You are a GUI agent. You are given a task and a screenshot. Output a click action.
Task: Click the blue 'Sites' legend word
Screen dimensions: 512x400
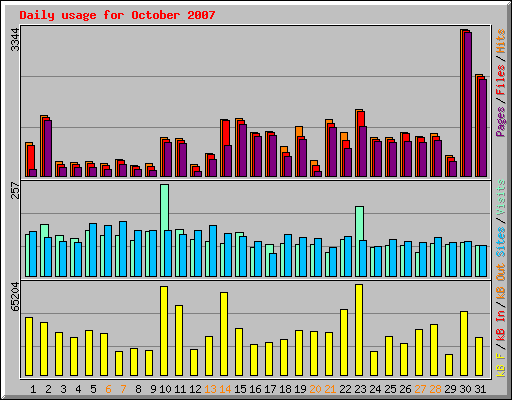point(500,242)
